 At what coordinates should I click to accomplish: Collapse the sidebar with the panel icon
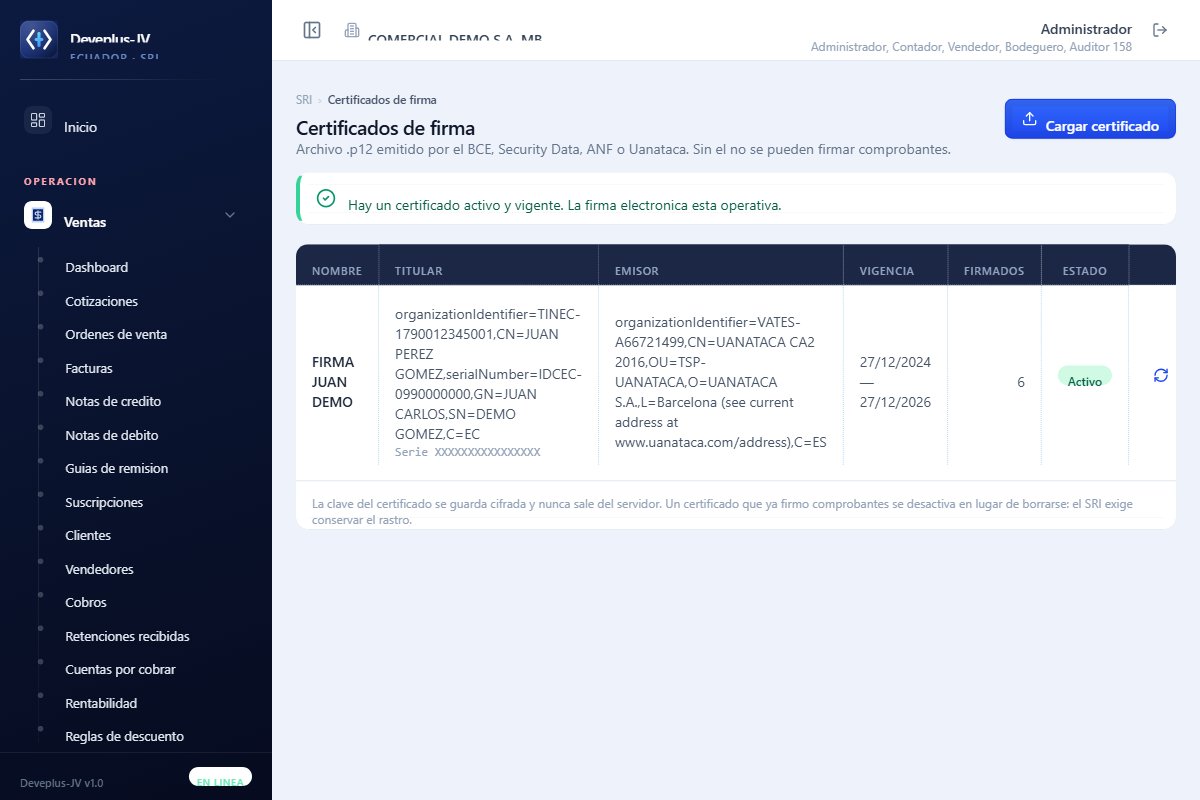click(x=312, y=30)
